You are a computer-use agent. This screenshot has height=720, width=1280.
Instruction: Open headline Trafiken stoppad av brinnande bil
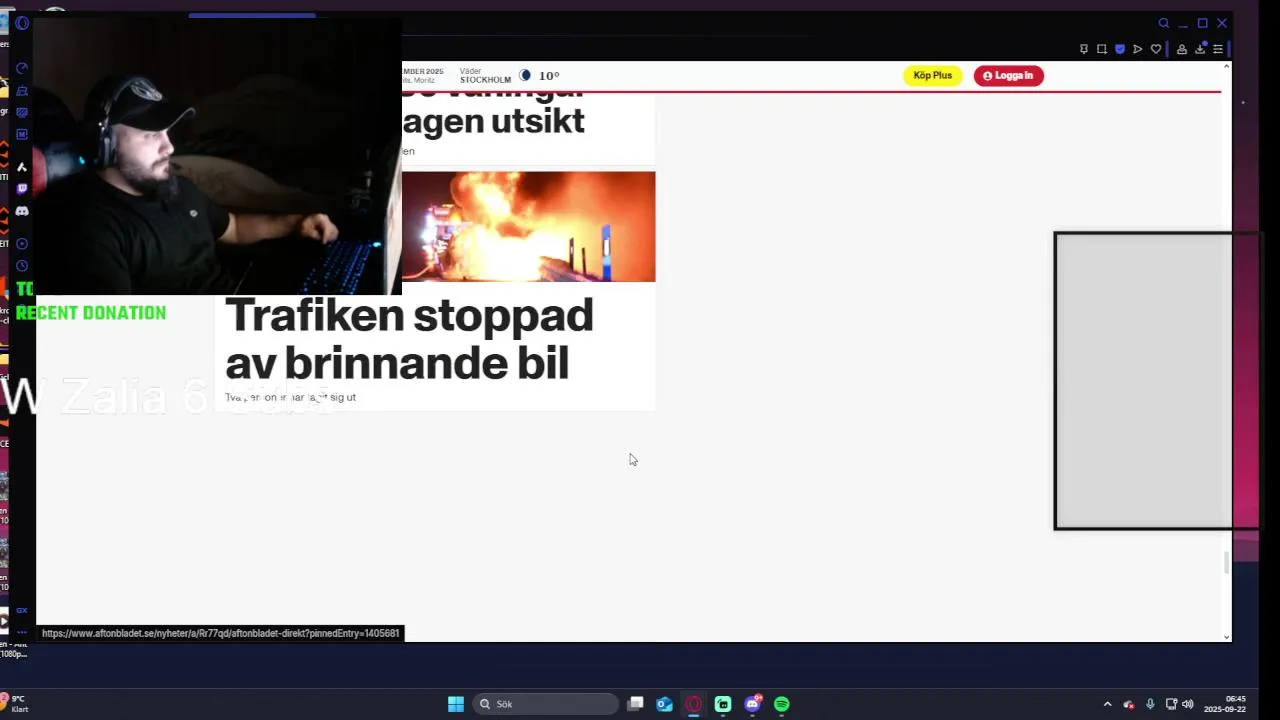(409, 339)
